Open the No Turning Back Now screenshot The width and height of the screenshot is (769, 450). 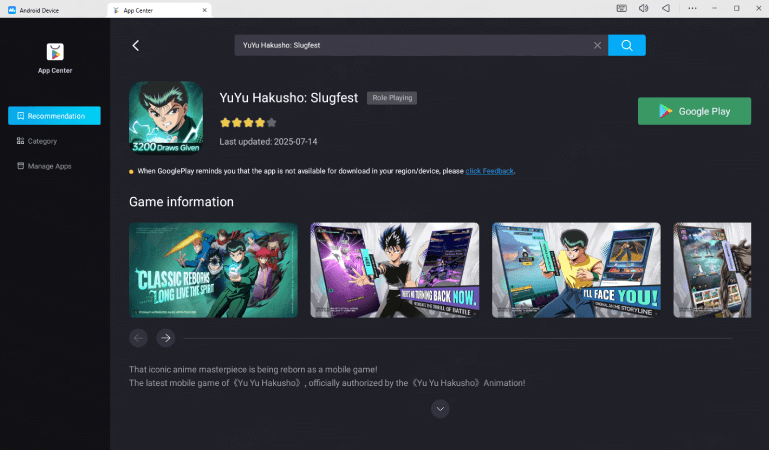pyautogui.click(x=395, y=270)
